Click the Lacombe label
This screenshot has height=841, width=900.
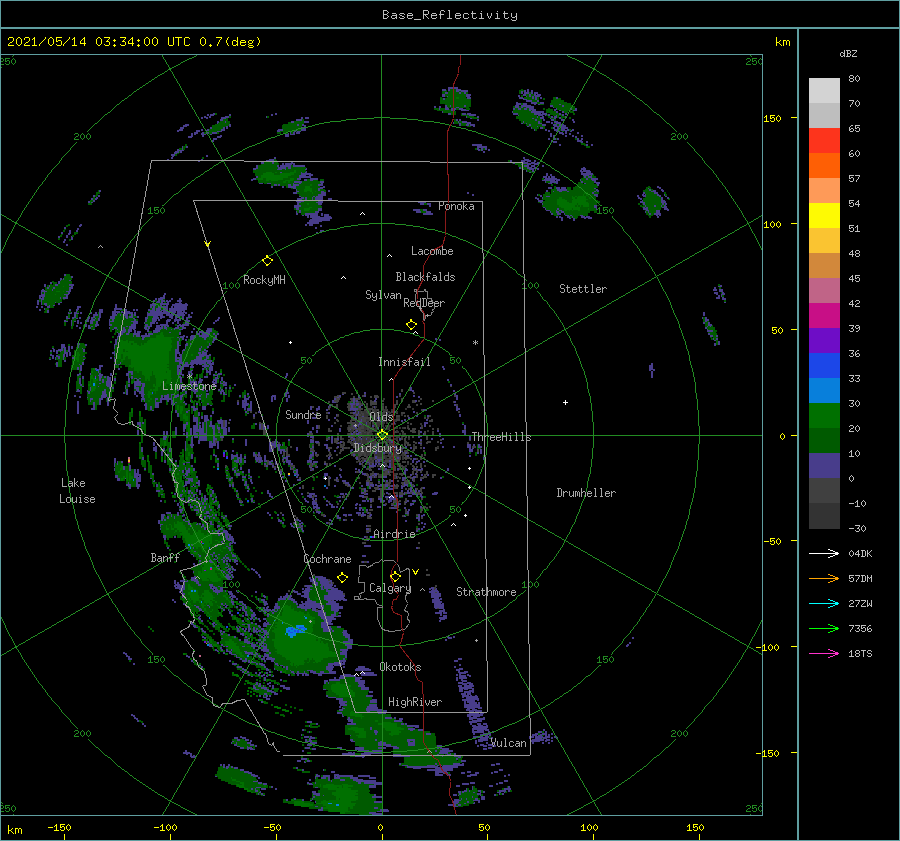tap(432, 251)
